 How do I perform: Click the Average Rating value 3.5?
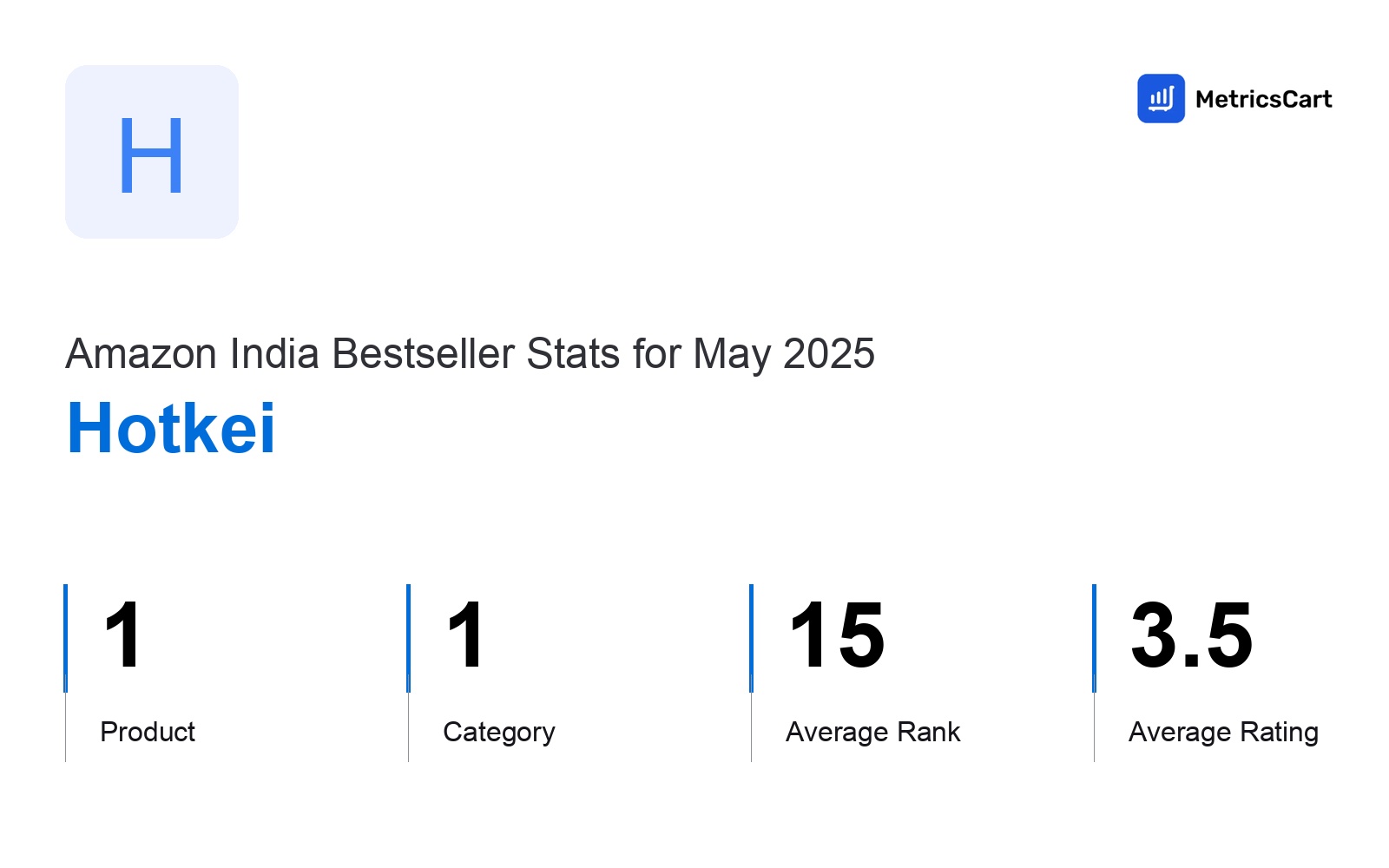tap(1191, 635)
